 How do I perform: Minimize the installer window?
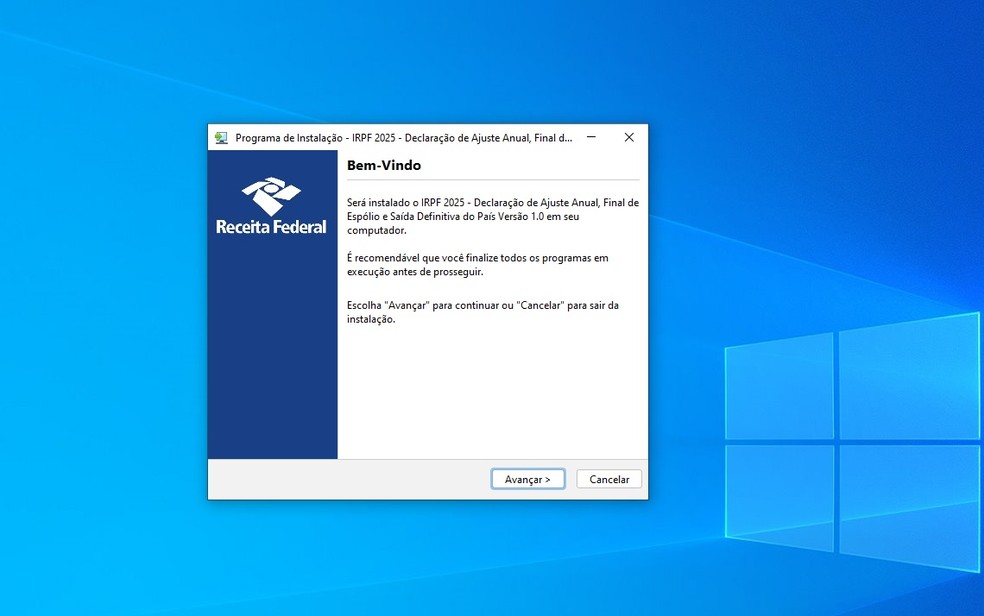click(592, 138)
